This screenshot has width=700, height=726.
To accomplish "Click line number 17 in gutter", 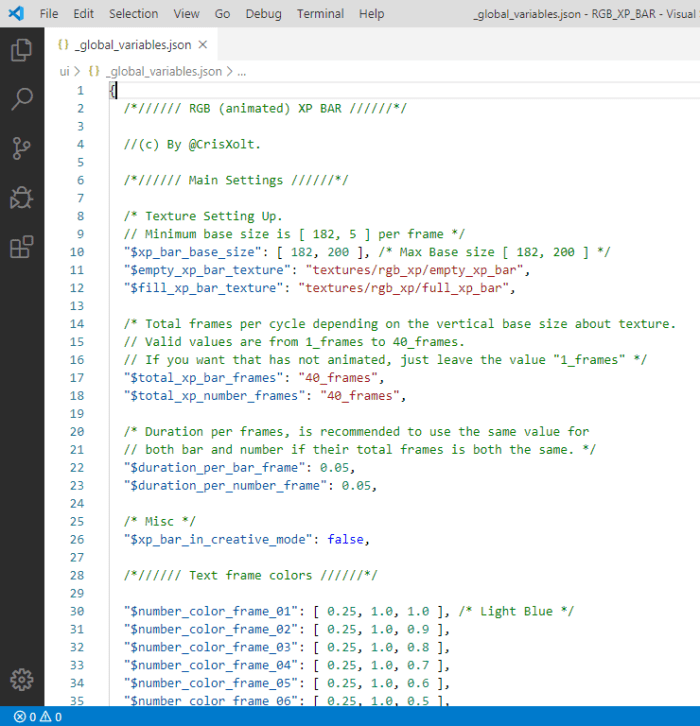I will pos(77,378).
